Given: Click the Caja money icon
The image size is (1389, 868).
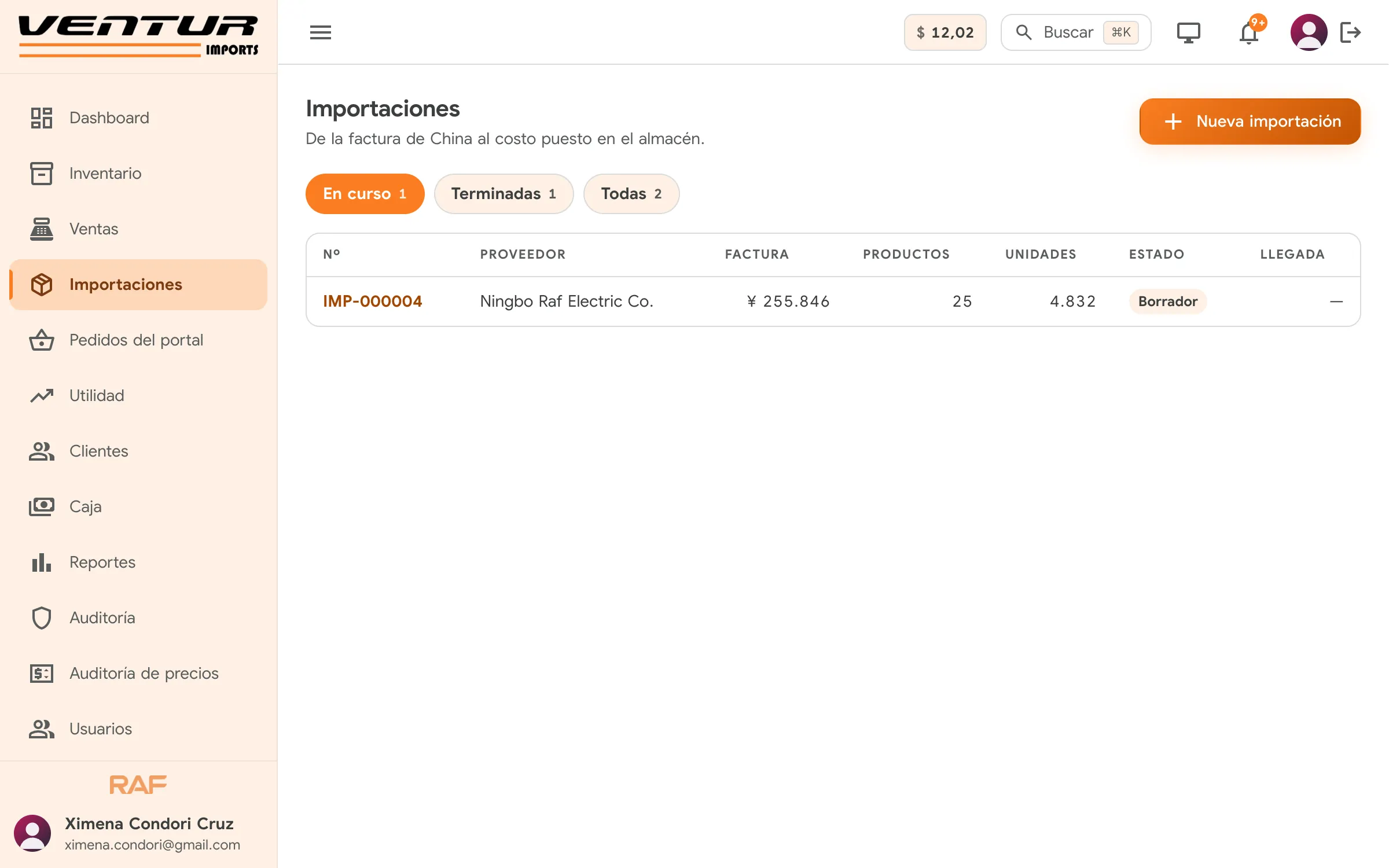Looking at the screenshot, I should pyautogui.click(x=42, y=507).
